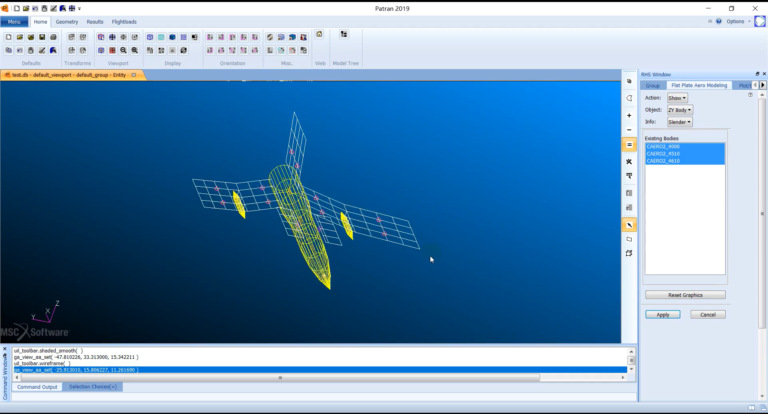The height and width of the screenshot is (414, 768).
Task: Click the command history scroll-up arrow
Action: click(x=631, y=352)
